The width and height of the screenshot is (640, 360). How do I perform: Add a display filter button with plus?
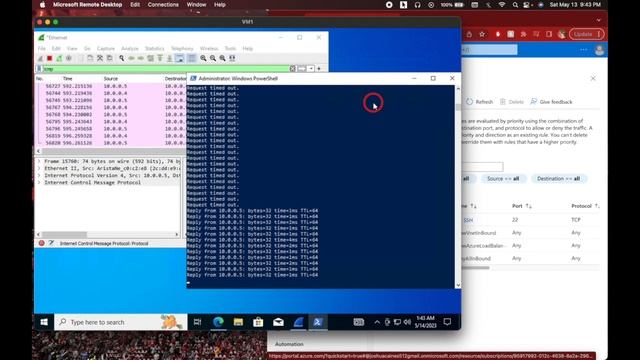[319, 69]
